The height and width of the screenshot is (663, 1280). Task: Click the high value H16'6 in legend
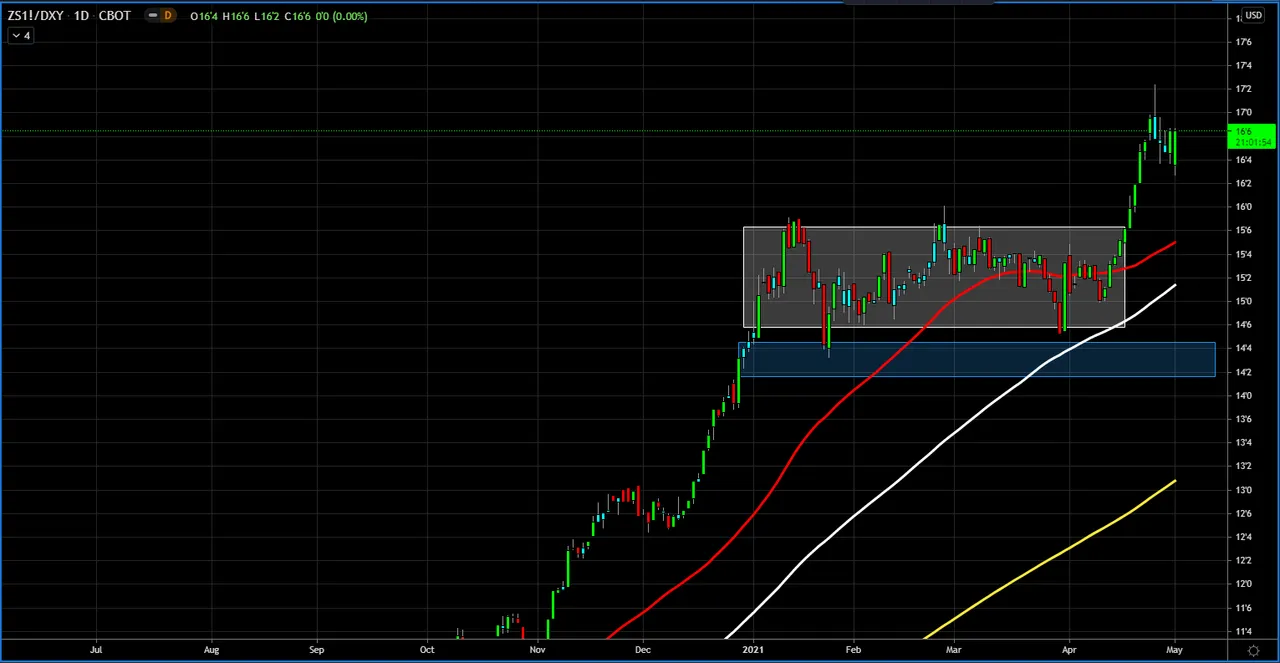tap(237, 16)
